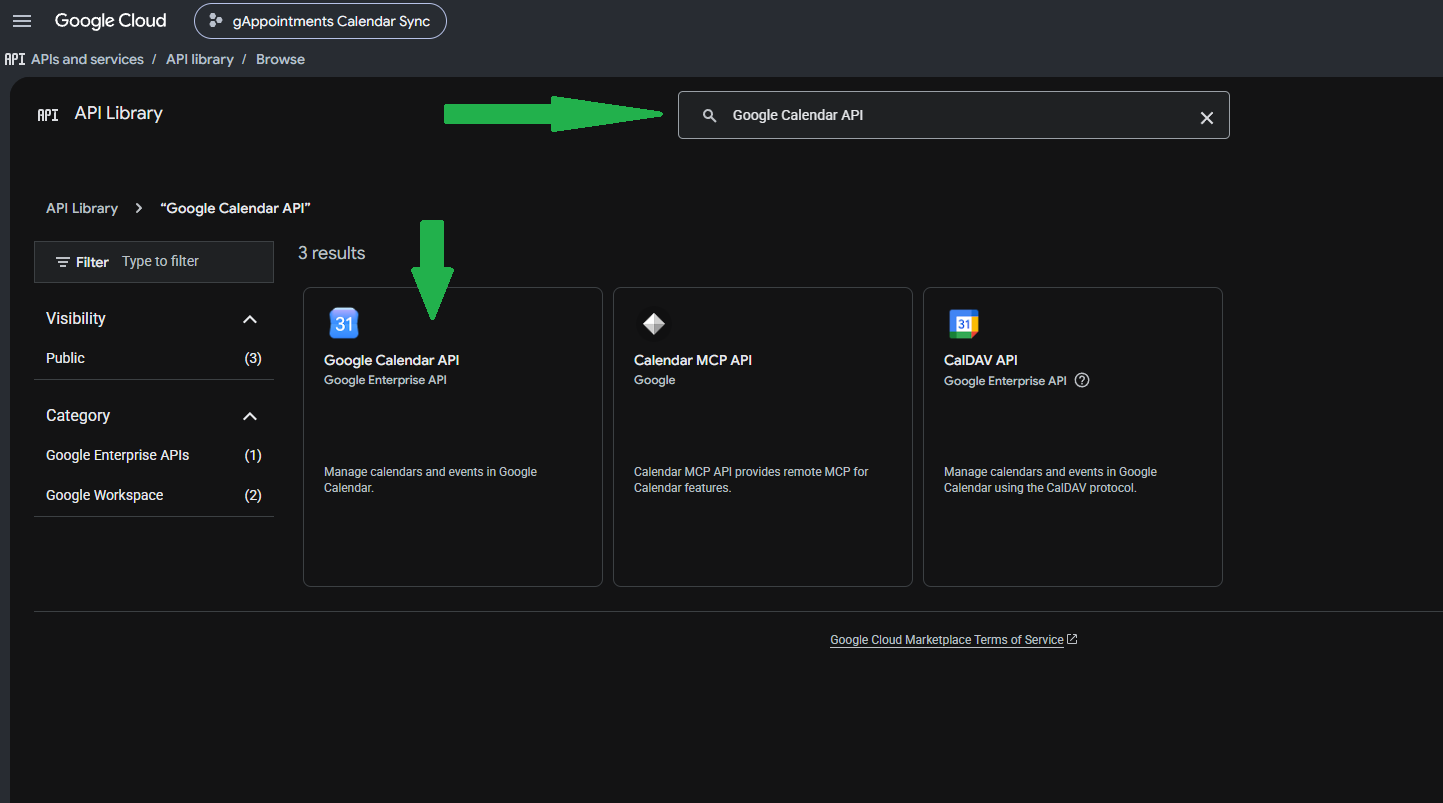Go to API library breadcrumb
This screenshot has width=1443, height=803.
pos(200,59)
